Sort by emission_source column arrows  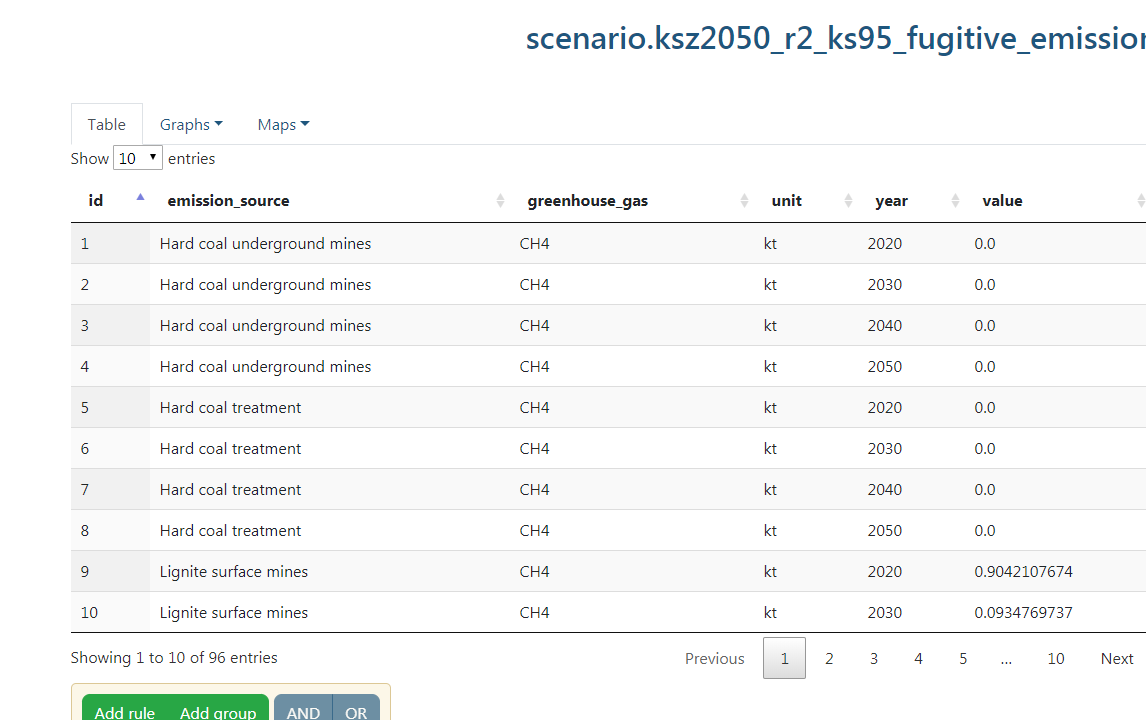point(500,200)
